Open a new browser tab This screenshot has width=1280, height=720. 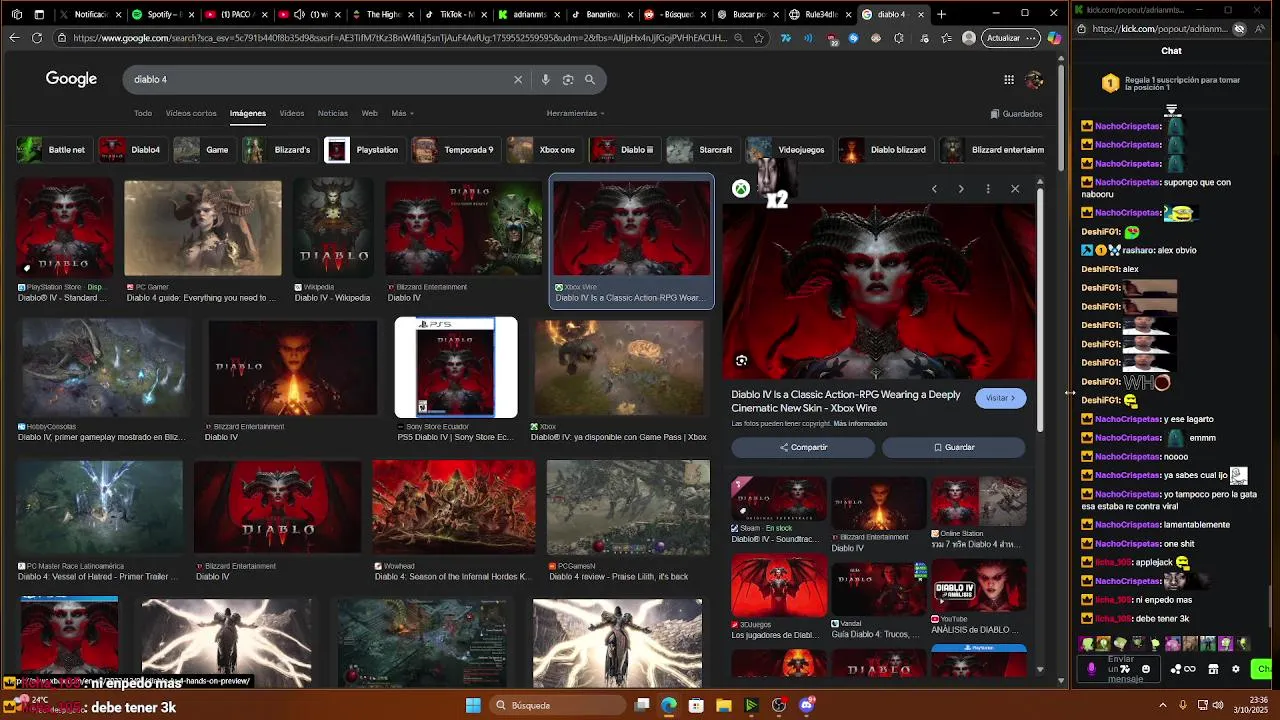[x=941, y=14]
